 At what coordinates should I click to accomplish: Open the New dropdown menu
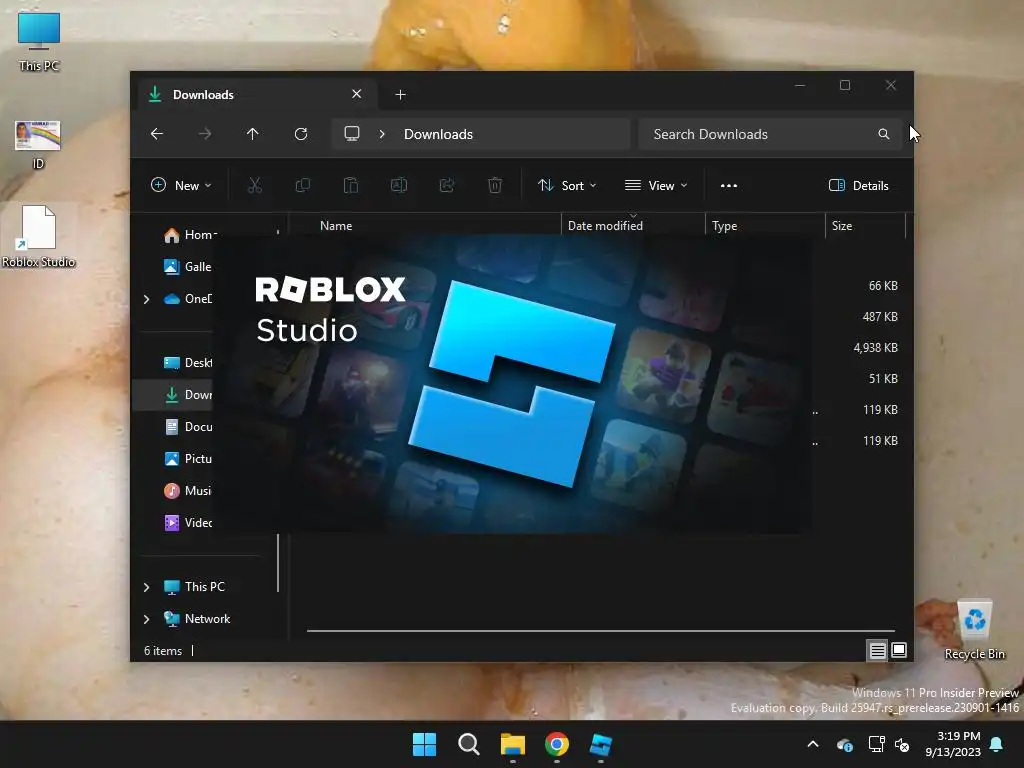pos(181,185)
